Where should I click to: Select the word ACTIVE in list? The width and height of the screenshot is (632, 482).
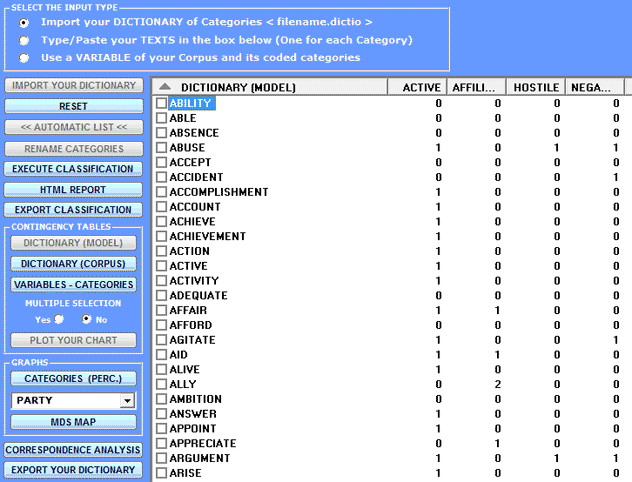(x=188, y=266)
